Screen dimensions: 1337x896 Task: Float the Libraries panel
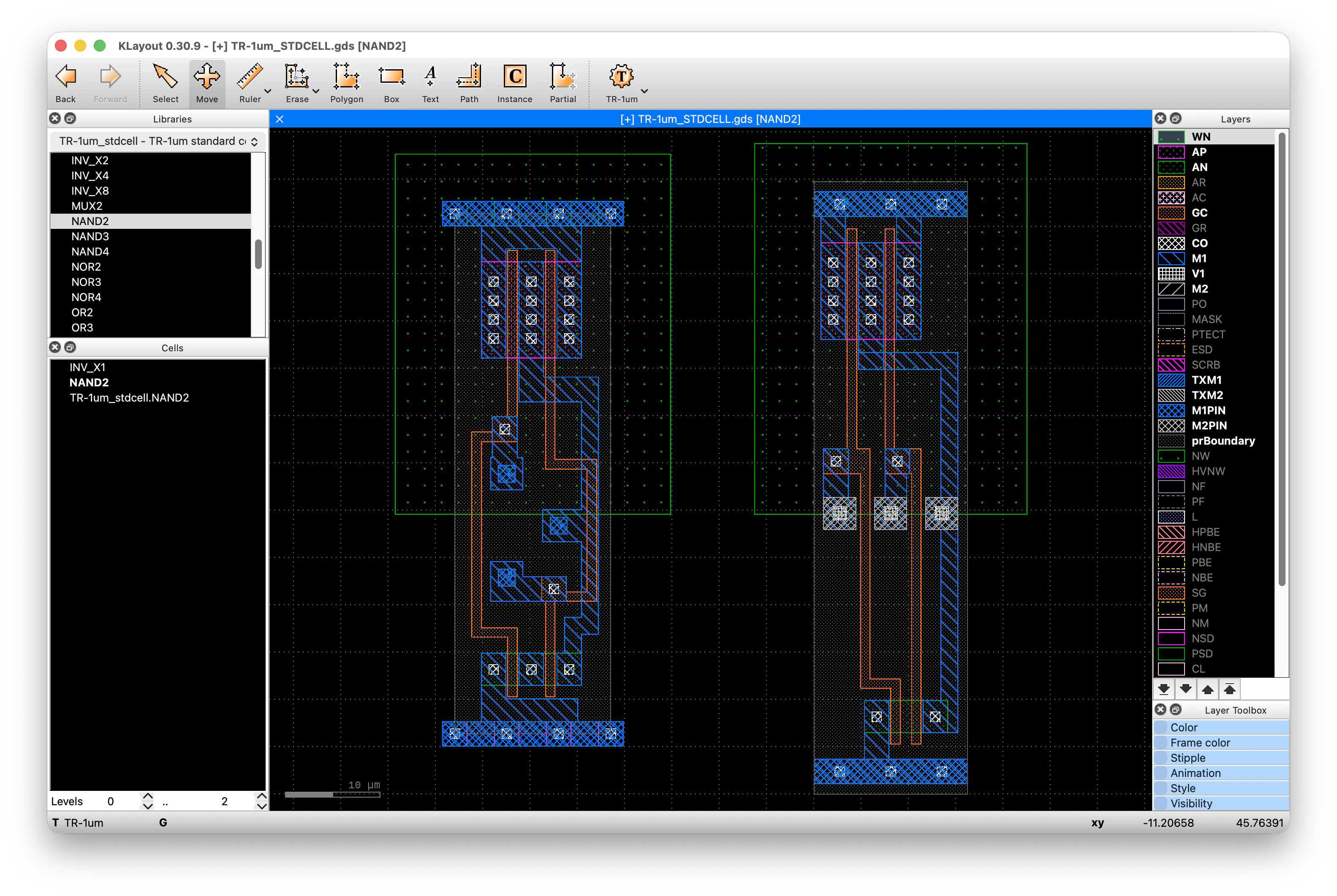(x=70, y=118)
